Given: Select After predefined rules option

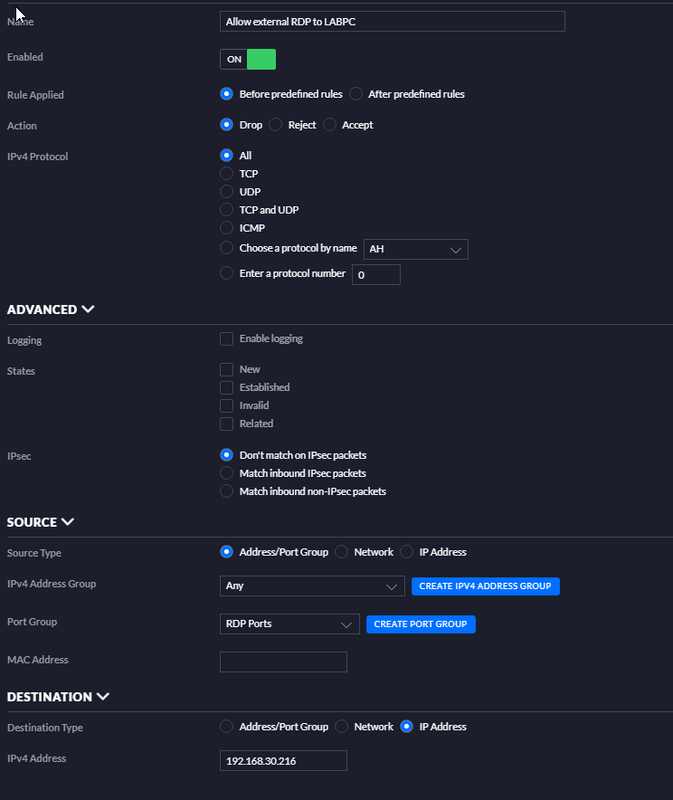Looking at the screenshot, I should point(356,94).
